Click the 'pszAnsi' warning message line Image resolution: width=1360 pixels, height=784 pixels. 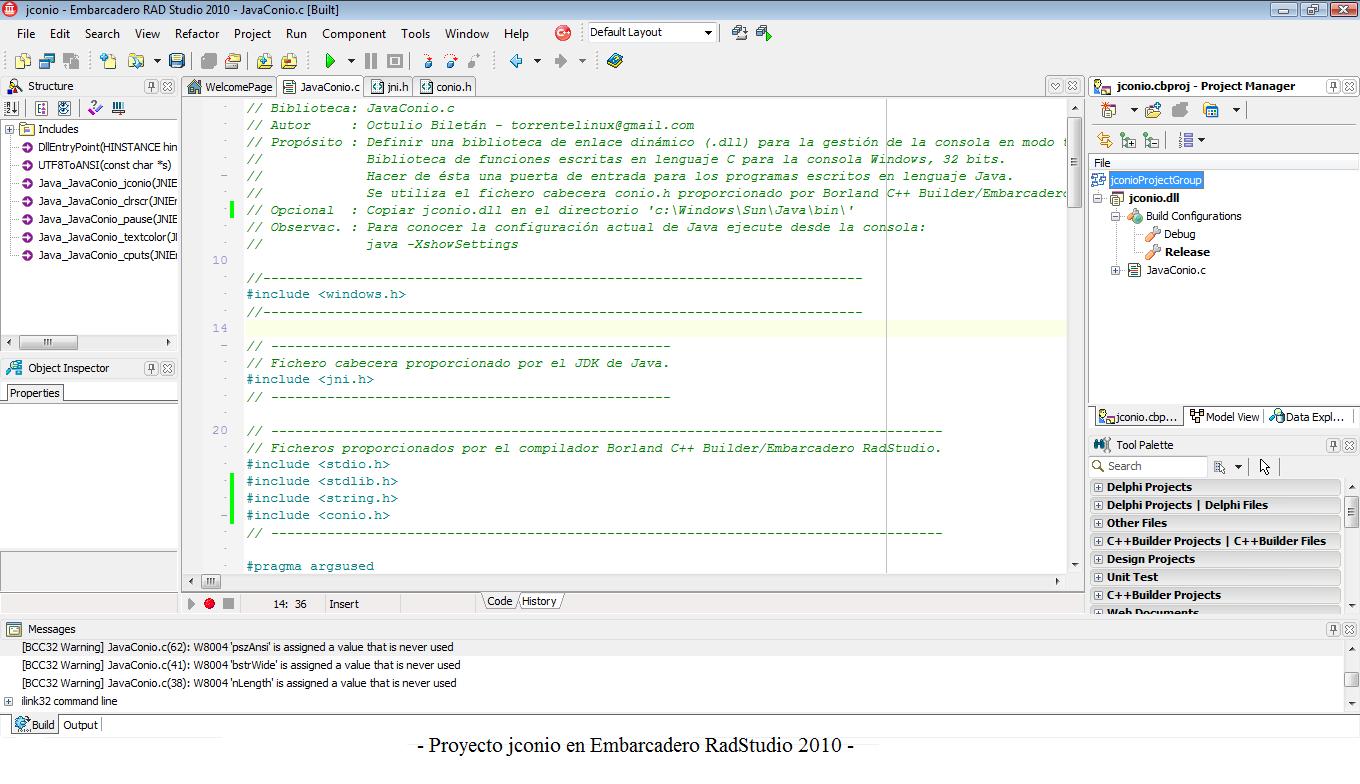(237, 647)
